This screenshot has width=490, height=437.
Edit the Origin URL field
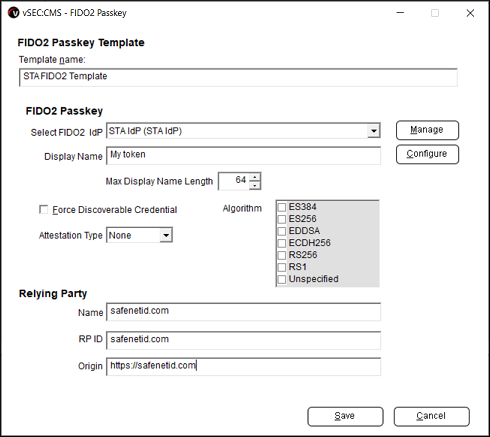pos(243,367)
